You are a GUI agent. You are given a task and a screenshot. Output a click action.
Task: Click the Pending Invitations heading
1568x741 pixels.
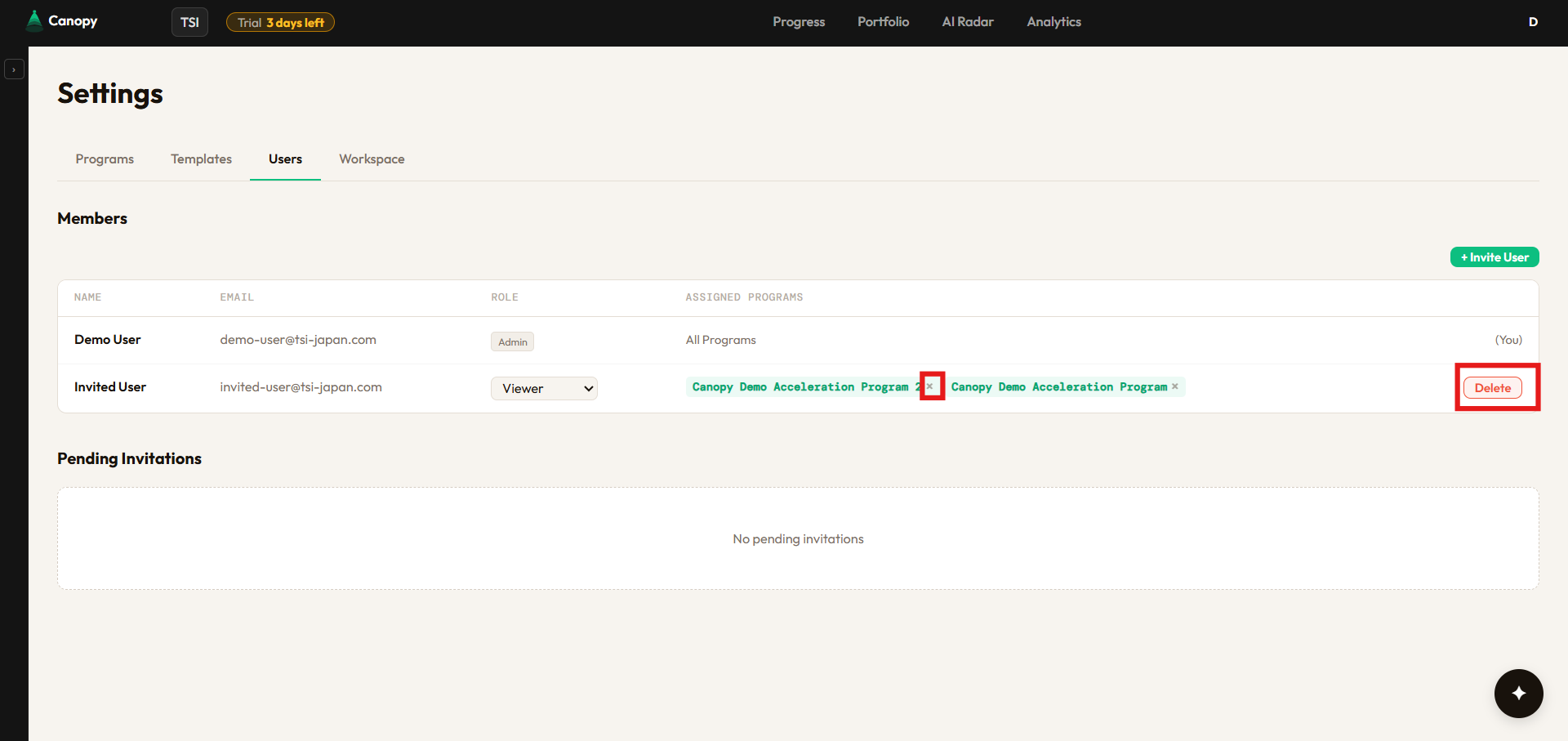(x=129, y=458)
